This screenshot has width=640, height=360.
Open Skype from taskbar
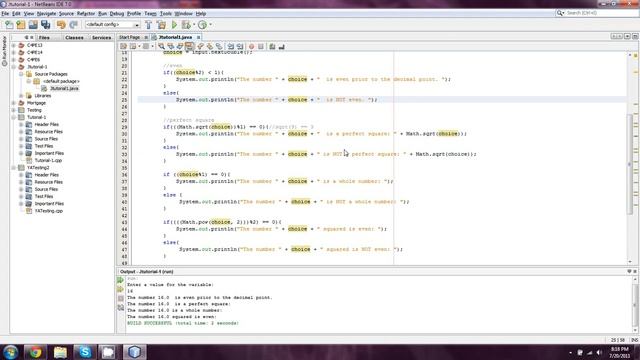click(x=84, y=352)
